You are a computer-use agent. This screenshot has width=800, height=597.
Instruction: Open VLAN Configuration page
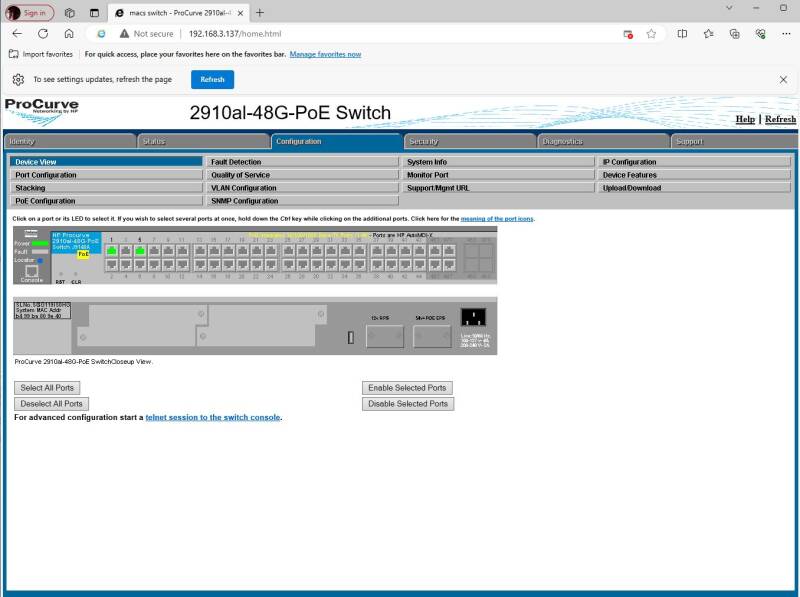(x=302, y=188)
